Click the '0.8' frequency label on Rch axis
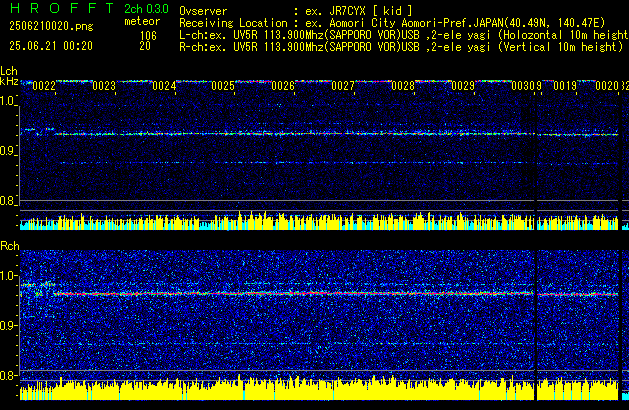Screen dimensions: 629x410 pyautogui.click(x=8, y=375)
